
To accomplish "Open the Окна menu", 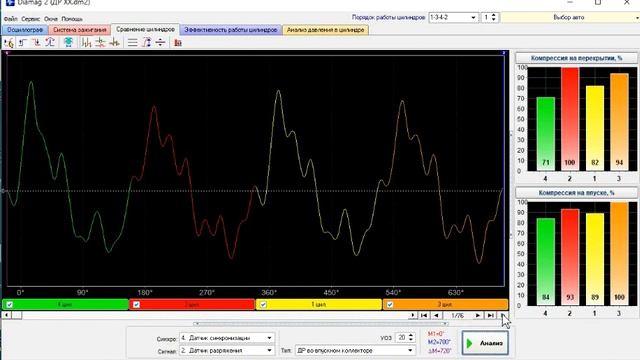I will click(51, 19).
